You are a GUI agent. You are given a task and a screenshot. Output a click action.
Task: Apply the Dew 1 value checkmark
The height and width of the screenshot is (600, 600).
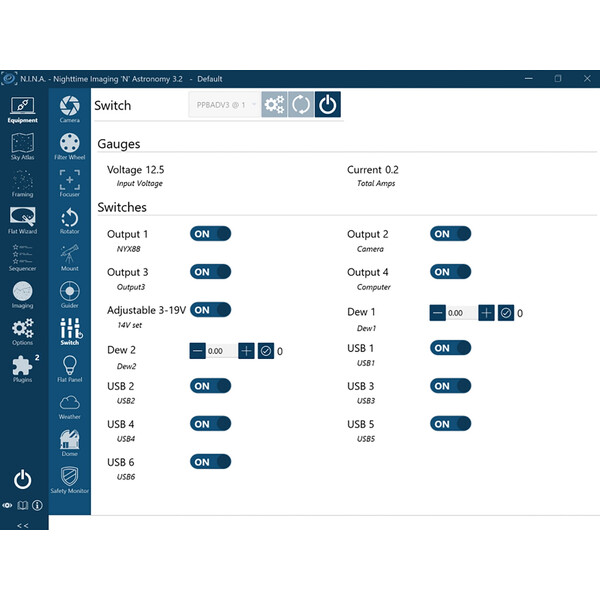[506, 313]
